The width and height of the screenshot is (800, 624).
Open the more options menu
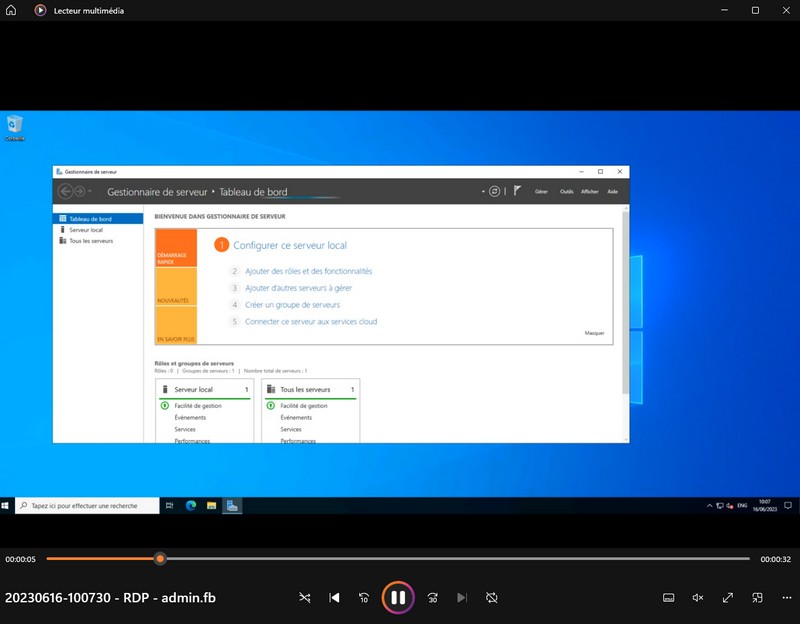(787, 598)
